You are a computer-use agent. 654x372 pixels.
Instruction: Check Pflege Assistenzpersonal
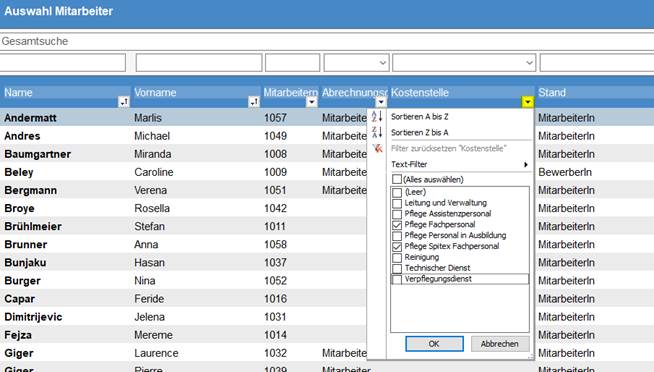pos(397,214)
